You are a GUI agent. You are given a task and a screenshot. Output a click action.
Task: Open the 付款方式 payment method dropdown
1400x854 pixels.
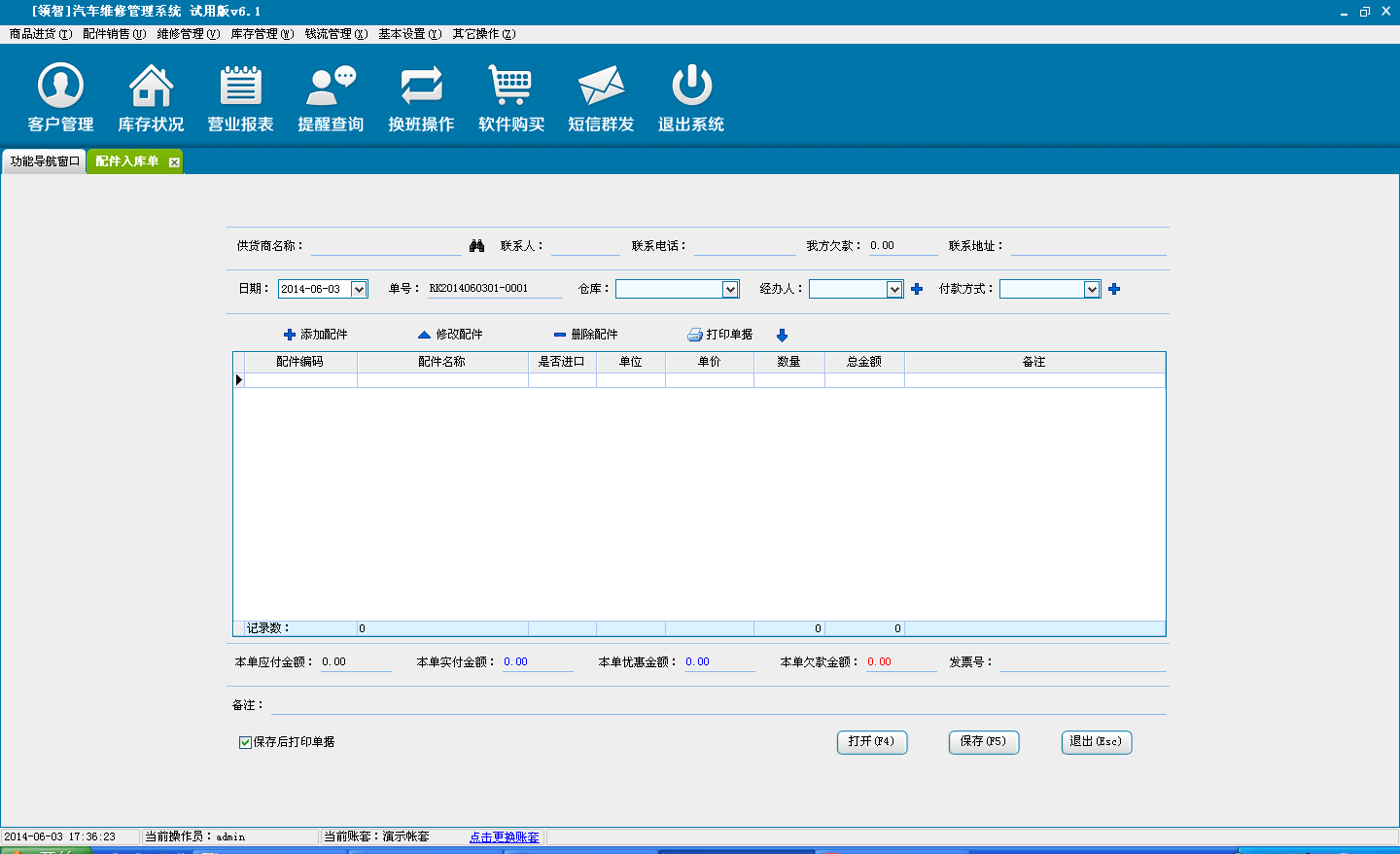(x=1092, y=289)
